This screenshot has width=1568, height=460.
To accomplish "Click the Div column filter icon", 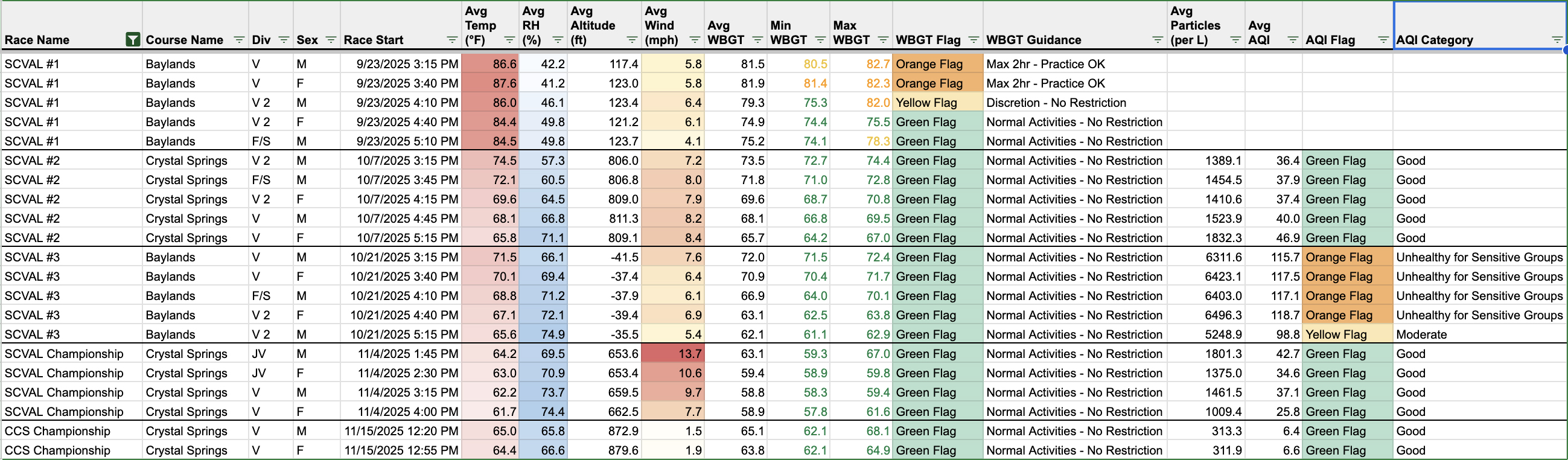I will (284, 40).
